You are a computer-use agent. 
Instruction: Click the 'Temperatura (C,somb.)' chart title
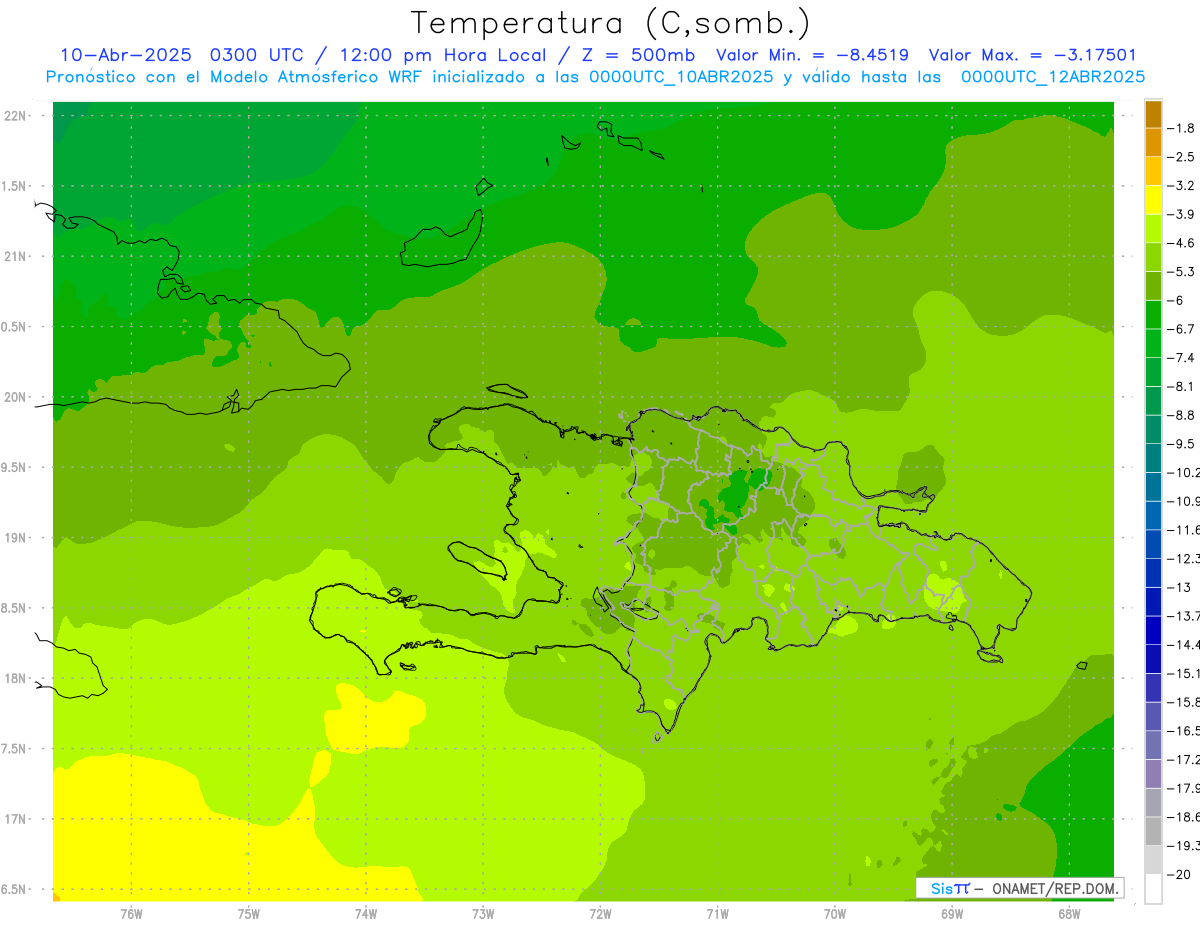coord(611,23)
